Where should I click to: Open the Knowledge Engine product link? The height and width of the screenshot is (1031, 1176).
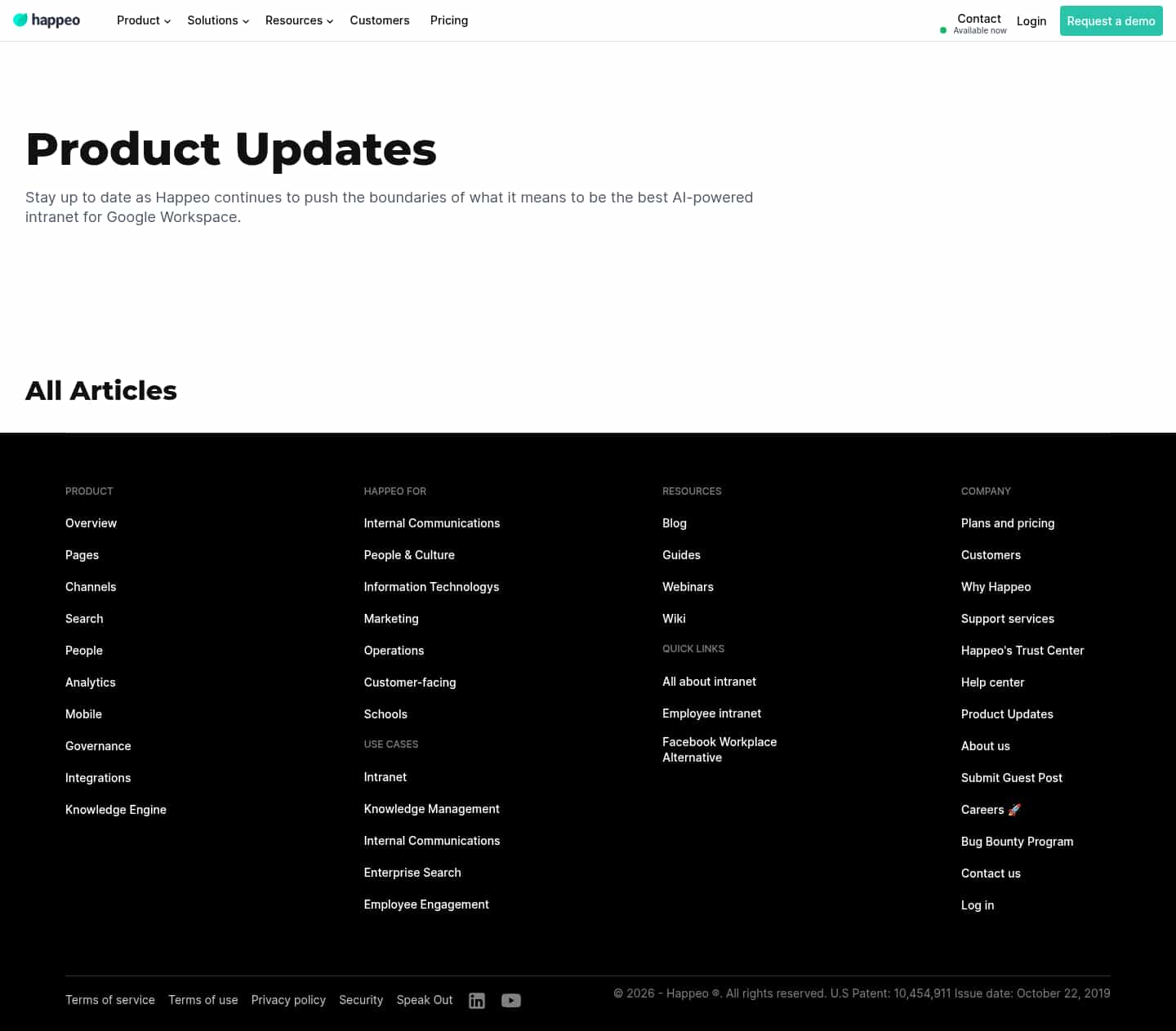[x=115, y=809]
